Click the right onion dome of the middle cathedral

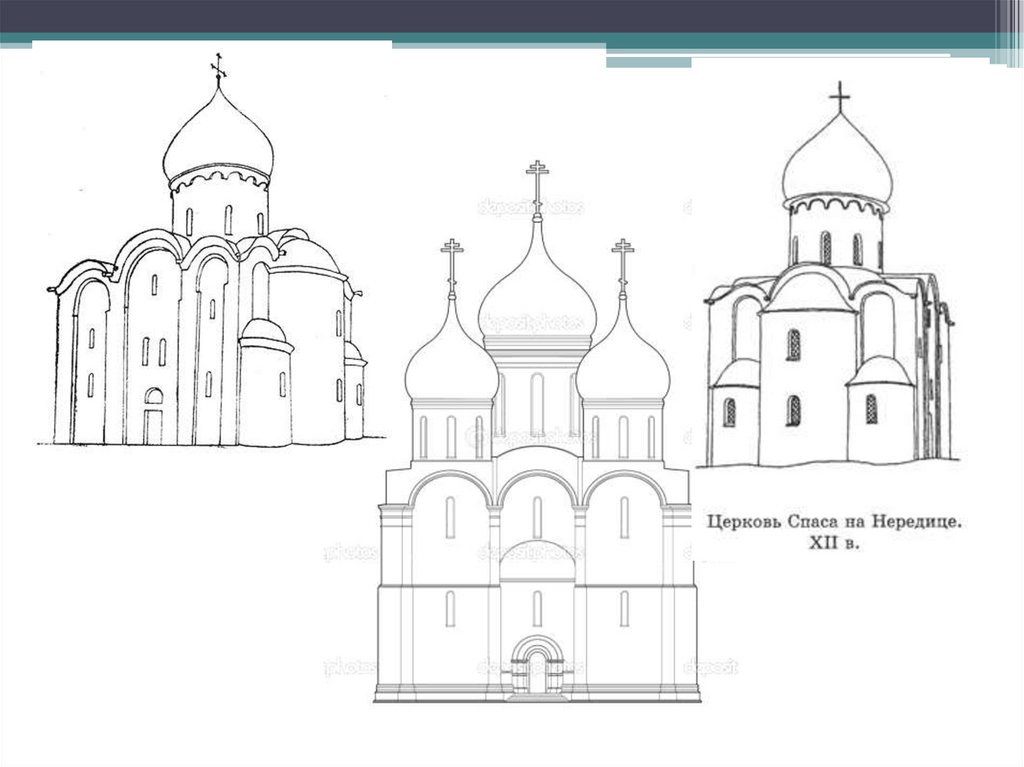[623, 365]
